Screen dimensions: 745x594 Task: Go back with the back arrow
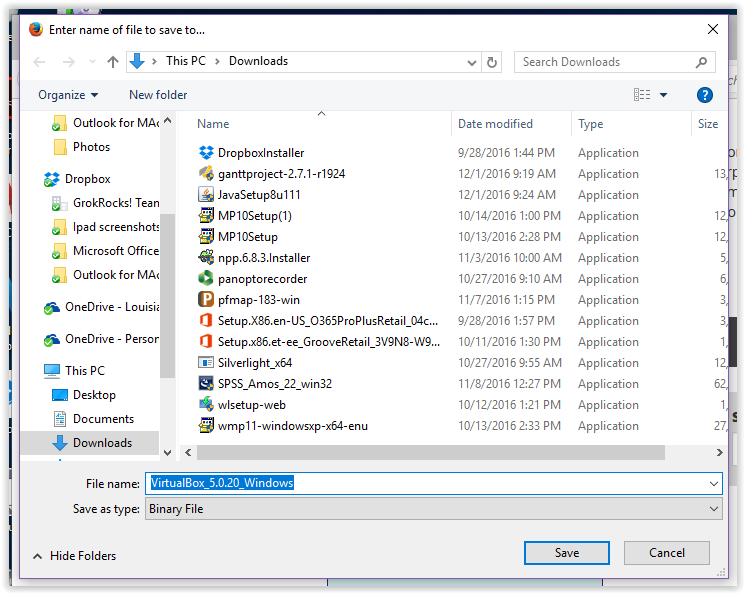tap(39, 62)
